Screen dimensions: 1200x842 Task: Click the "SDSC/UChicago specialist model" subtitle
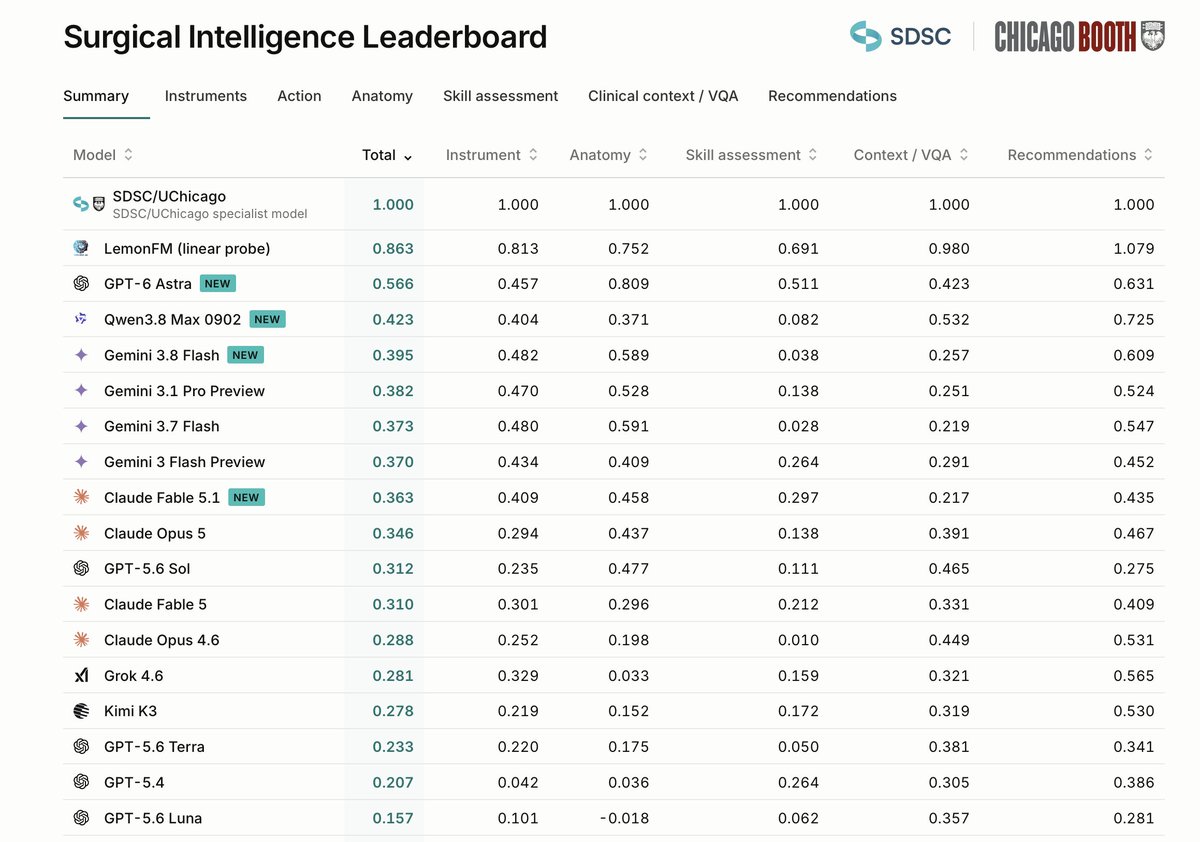210,214
